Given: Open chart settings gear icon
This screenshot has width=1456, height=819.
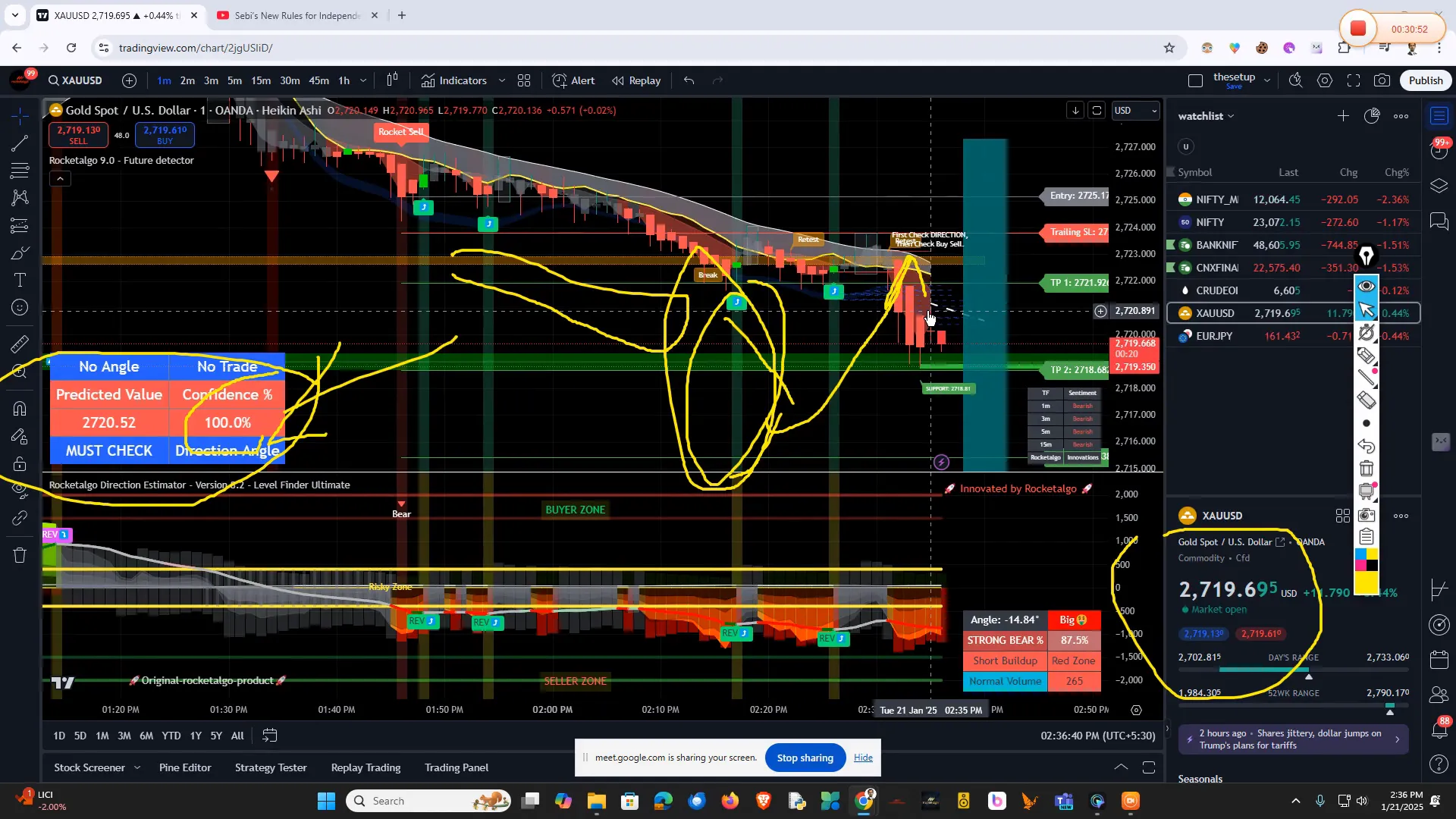Looking at the screenshot, I should 1325,80.
